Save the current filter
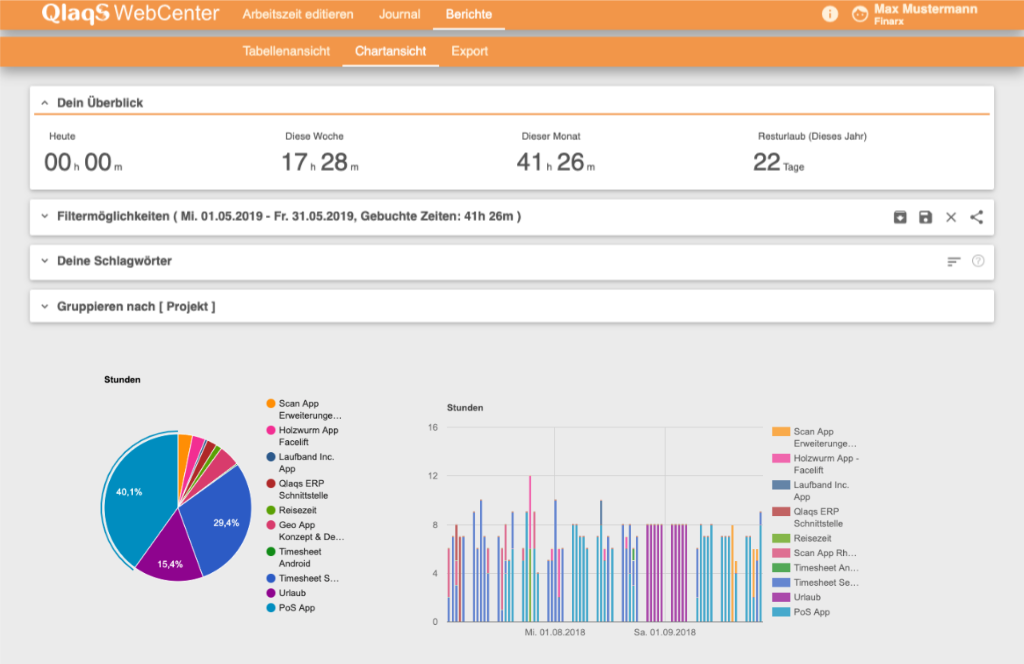1024x664 pixels. coord(925,217)
